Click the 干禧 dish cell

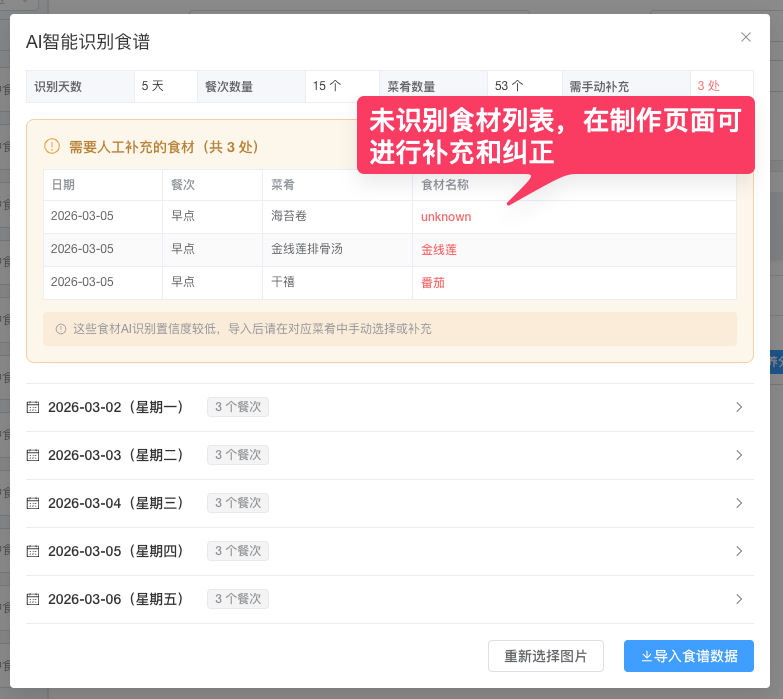pyautogui.click(x=338, y=283)
